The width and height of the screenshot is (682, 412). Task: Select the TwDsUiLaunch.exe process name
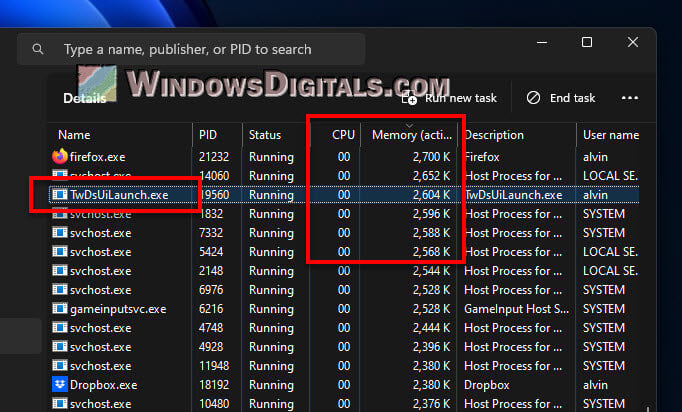119,195
